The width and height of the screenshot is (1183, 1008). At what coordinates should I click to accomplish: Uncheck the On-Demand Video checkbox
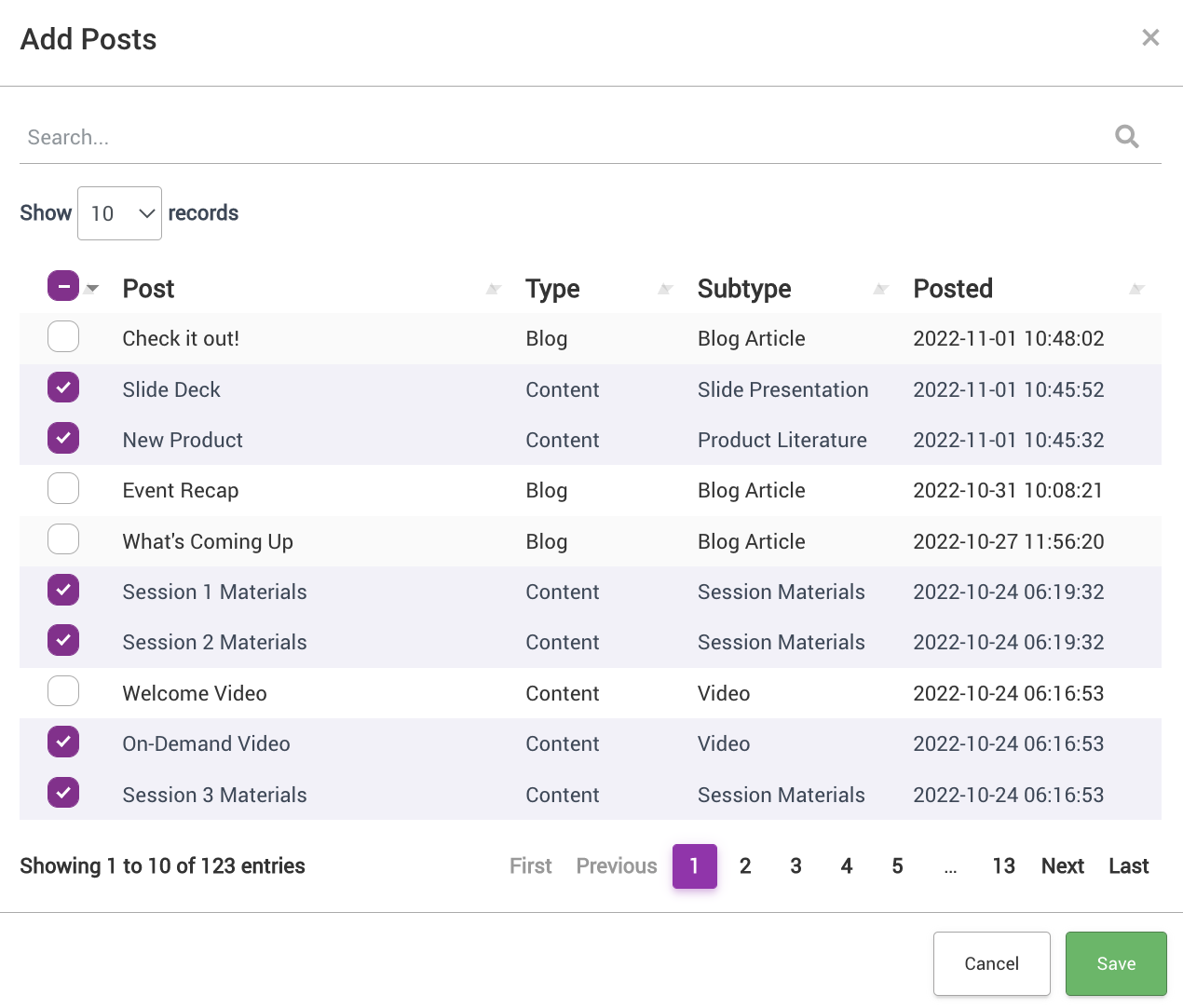(x=63, y=742)
